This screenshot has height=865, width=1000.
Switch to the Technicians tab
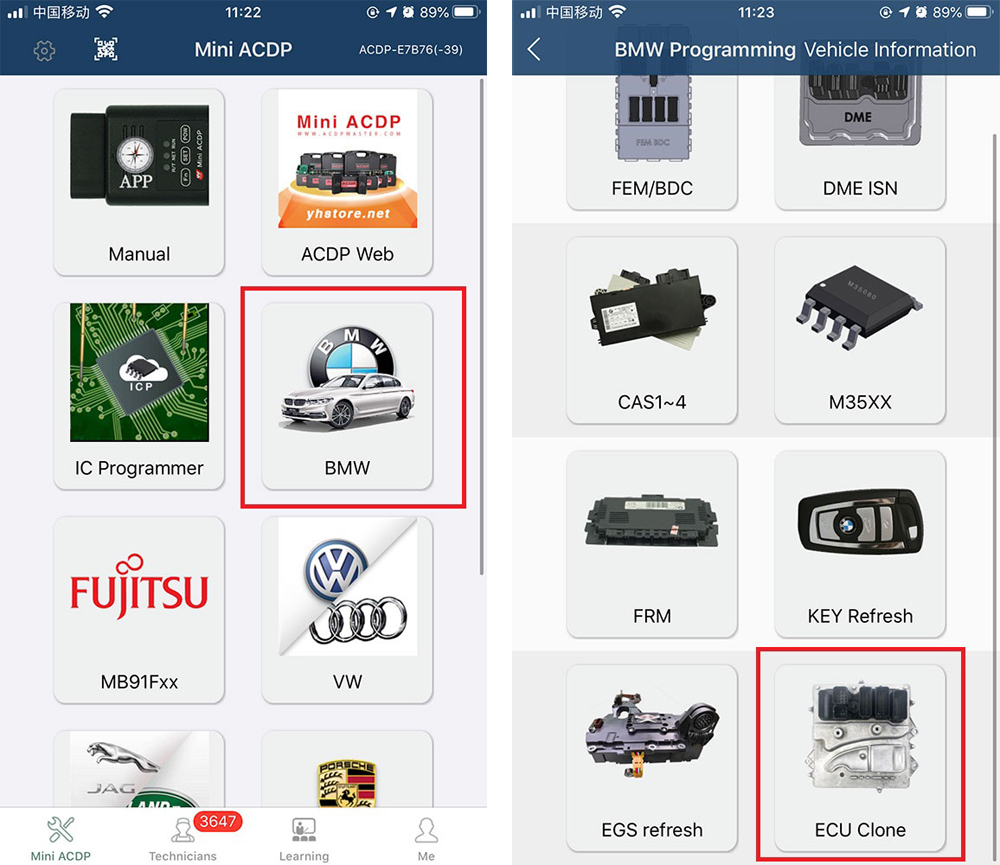click(x=183, y=837)
